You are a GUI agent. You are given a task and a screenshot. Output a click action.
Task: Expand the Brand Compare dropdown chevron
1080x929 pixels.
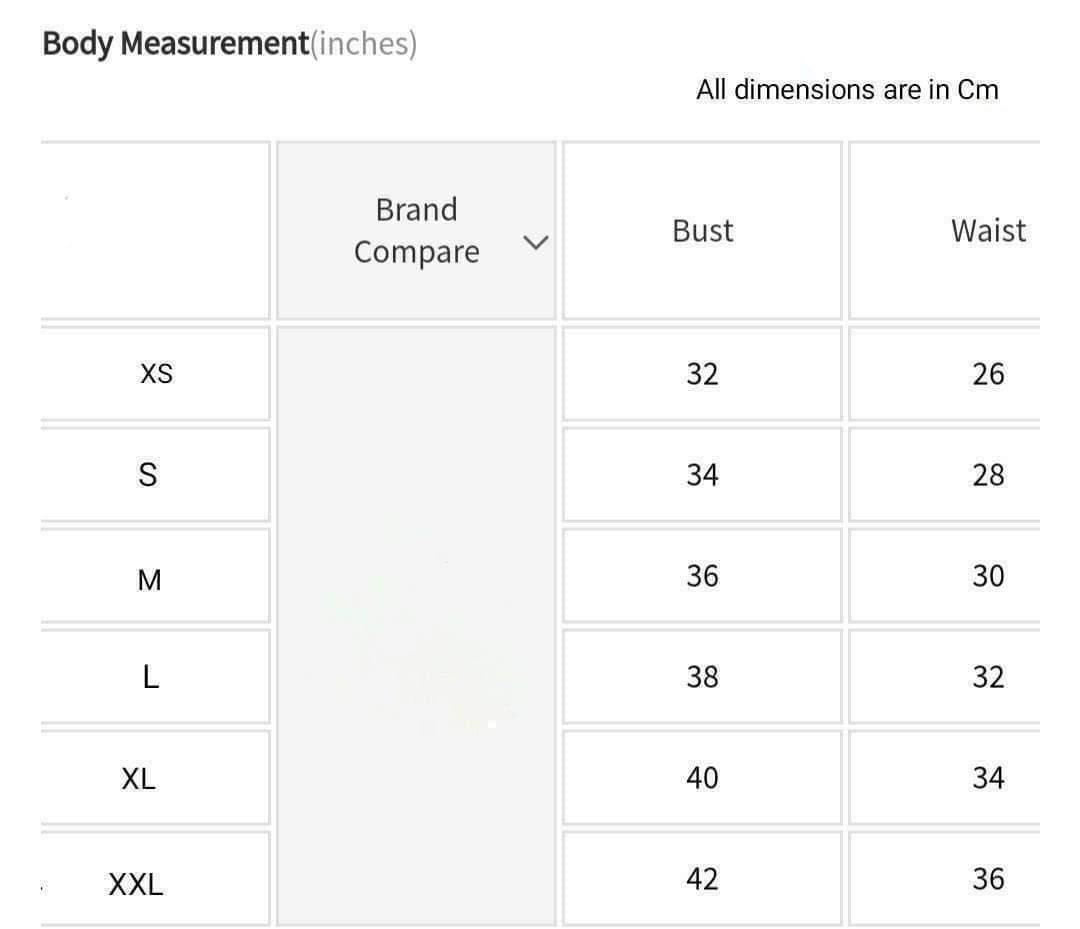(x=537, y=242)
